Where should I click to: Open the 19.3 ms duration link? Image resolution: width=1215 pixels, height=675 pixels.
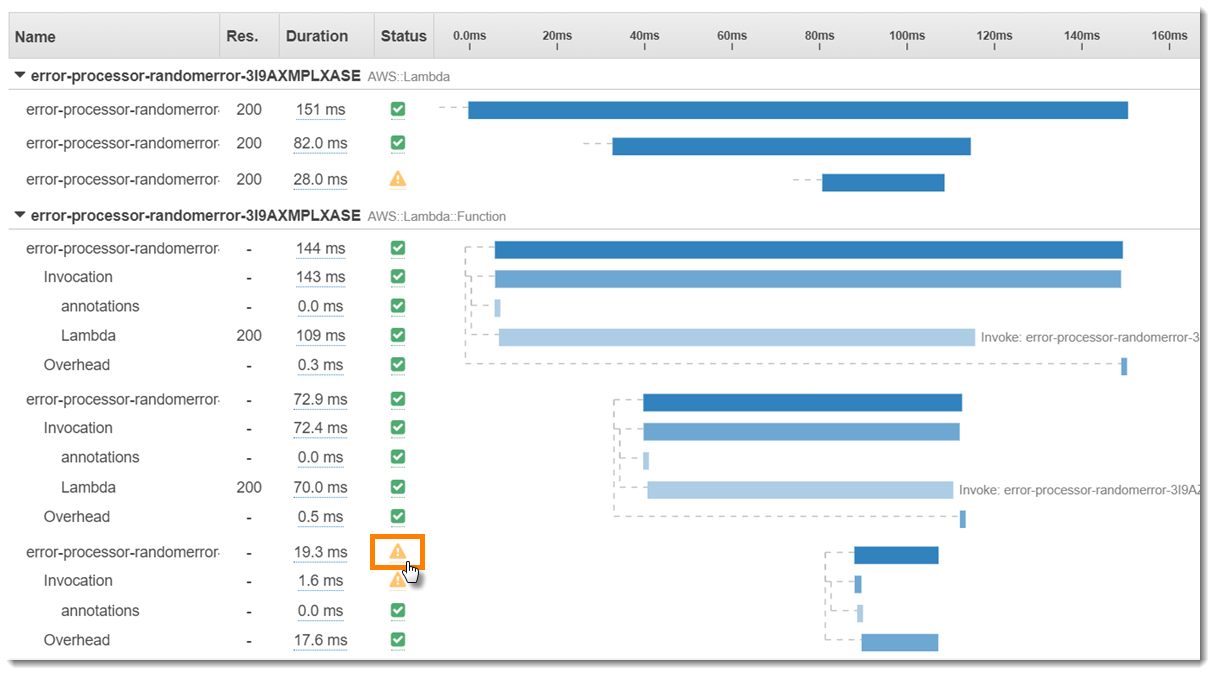[x=320, y=551]
